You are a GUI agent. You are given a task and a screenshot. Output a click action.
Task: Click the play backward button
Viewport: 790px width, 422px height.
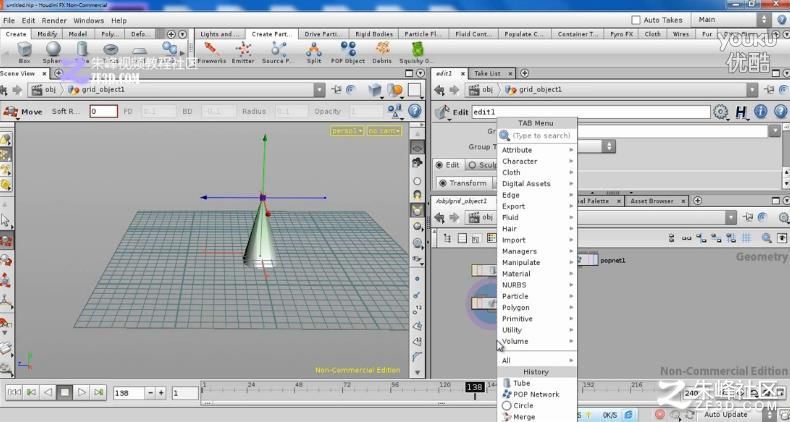(48, 392)
